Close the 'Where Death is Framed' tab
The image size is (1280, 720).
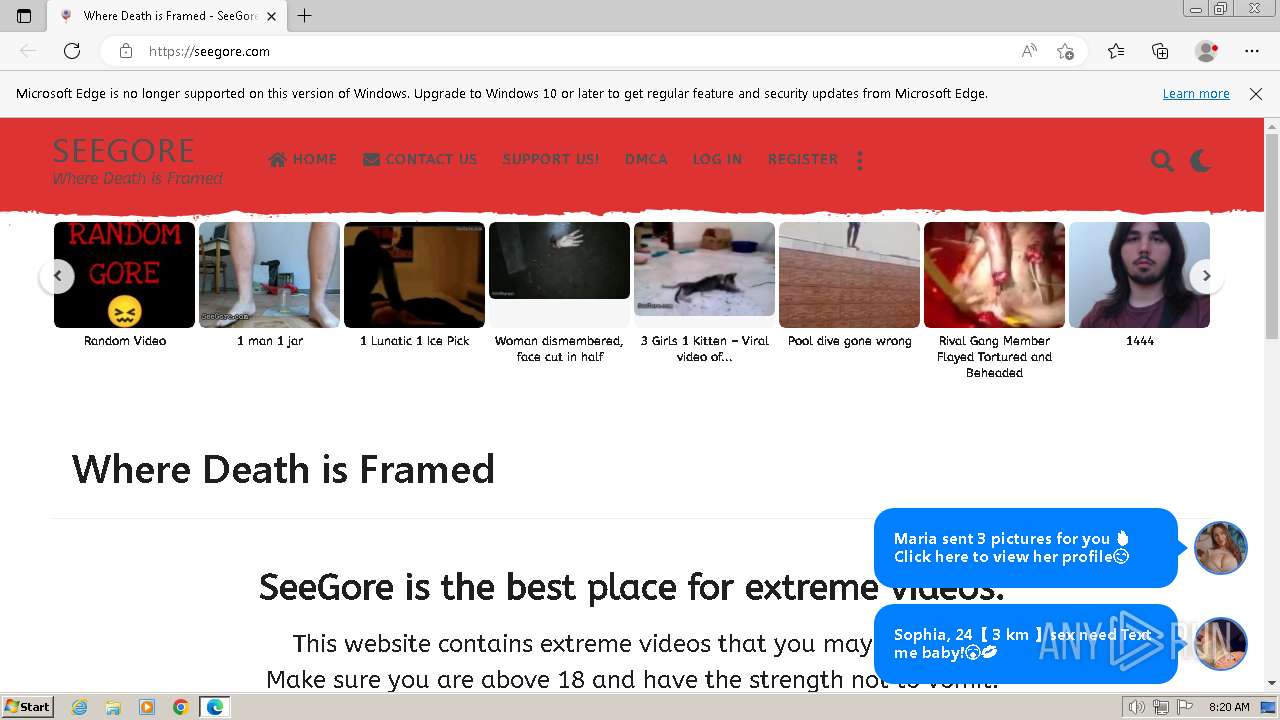coord(271,16)
